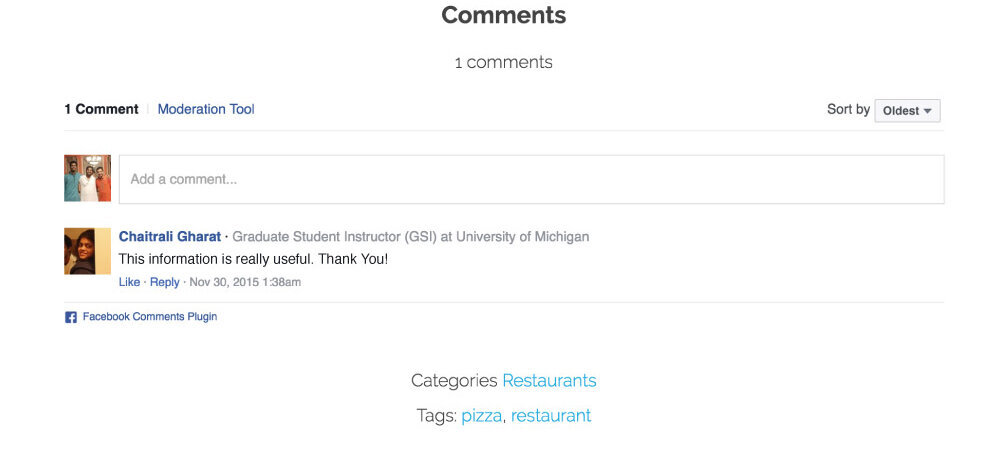Open Chaitrali Gharat's profile picture
1000x451 pixels.
pos(87,251)
